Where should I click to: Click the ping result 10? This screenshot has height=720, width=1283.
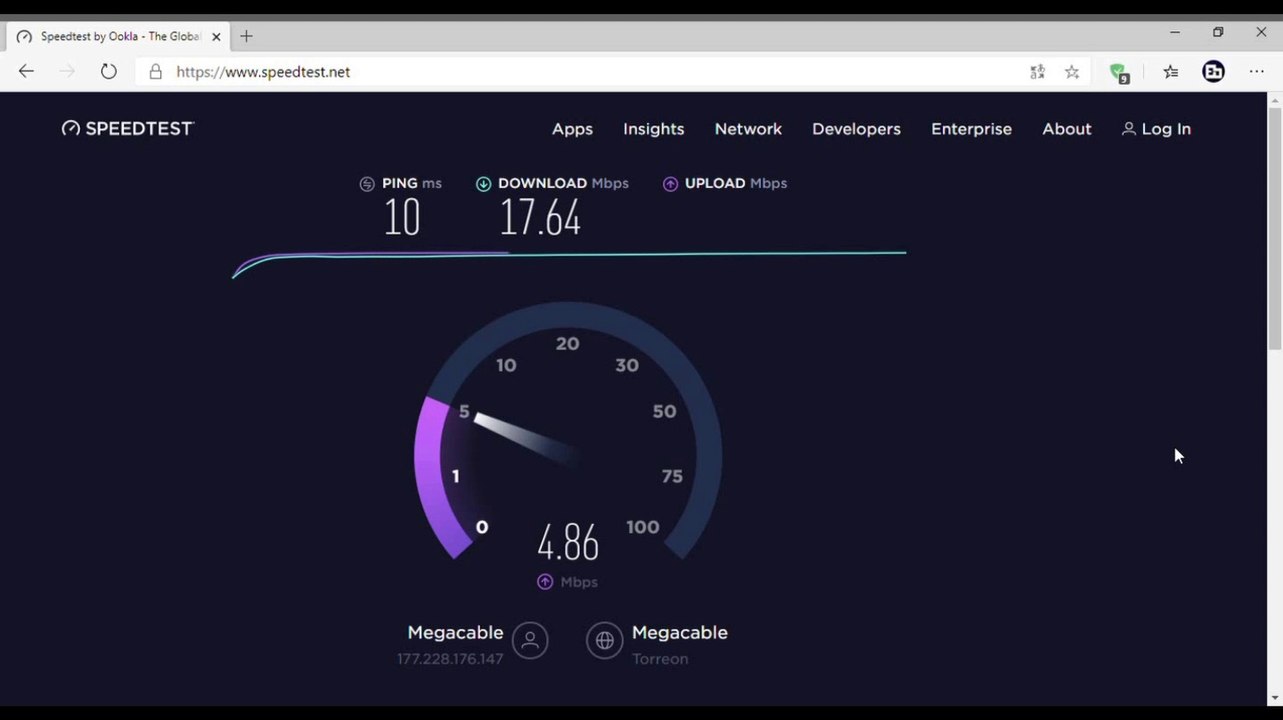[x=402, y=218]
